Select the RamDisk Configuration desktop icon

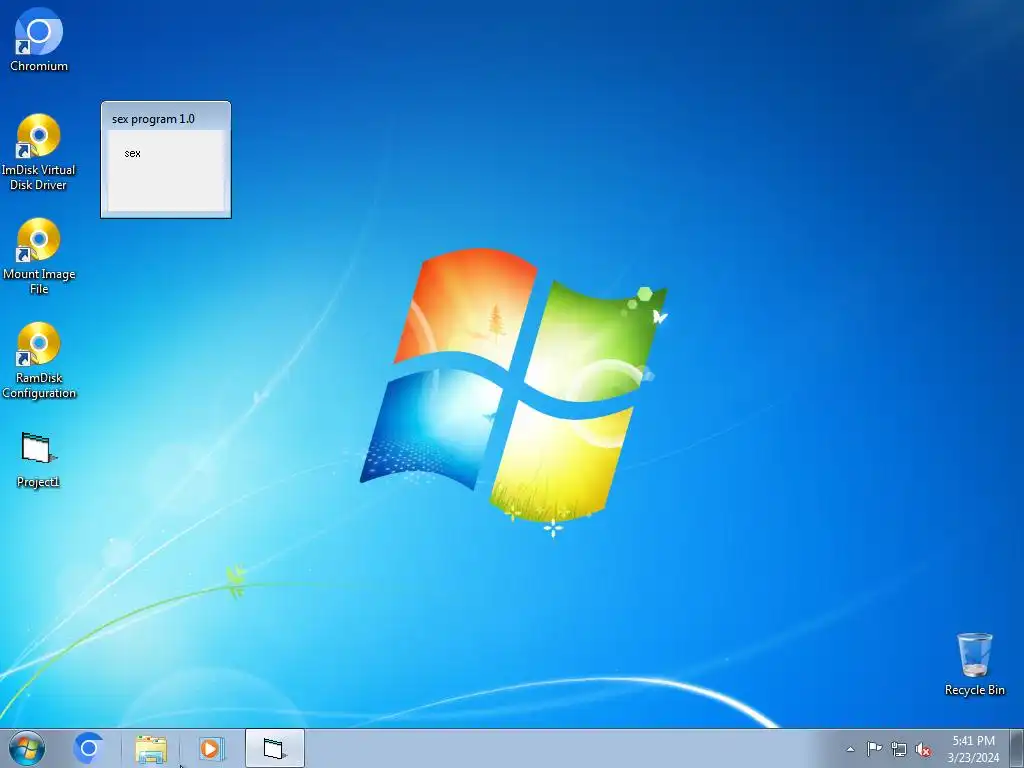coord(39,360)
